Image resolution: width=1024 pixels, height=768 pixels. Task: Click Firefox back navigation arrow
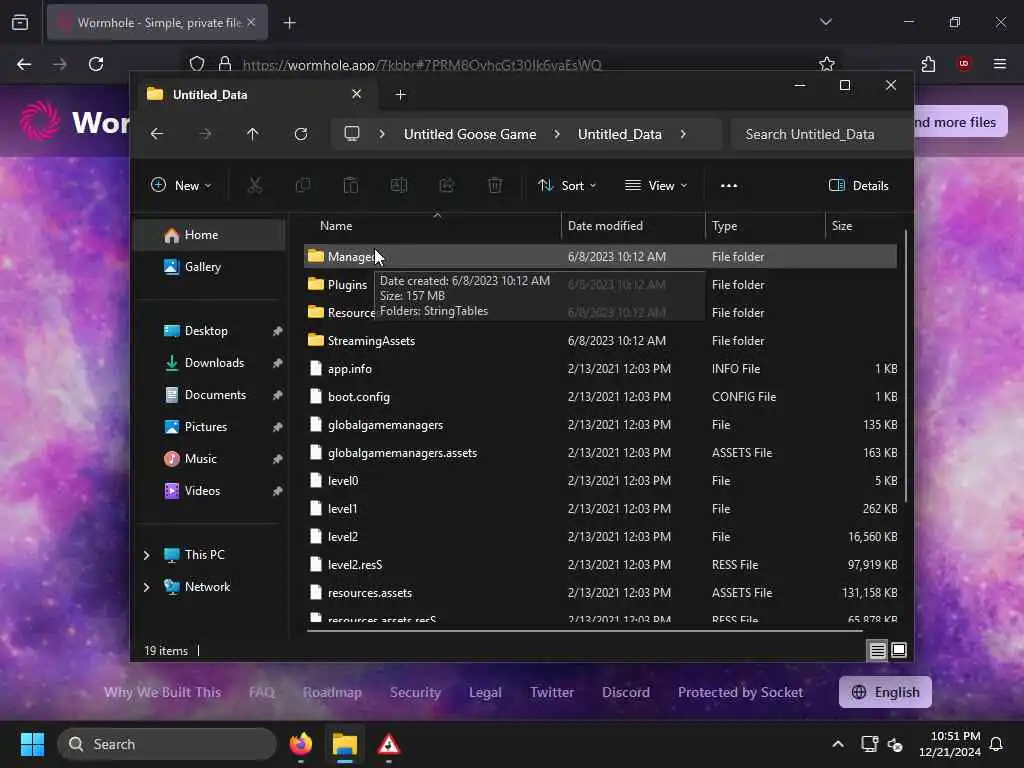point(24,64)
